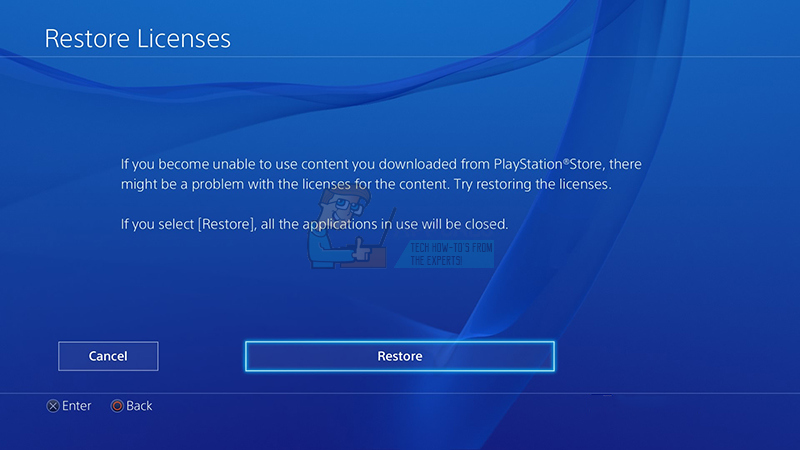This screenshot has width=800, height=450.
Task: Click the Tech How-To's watermark text
Action: 452,254
